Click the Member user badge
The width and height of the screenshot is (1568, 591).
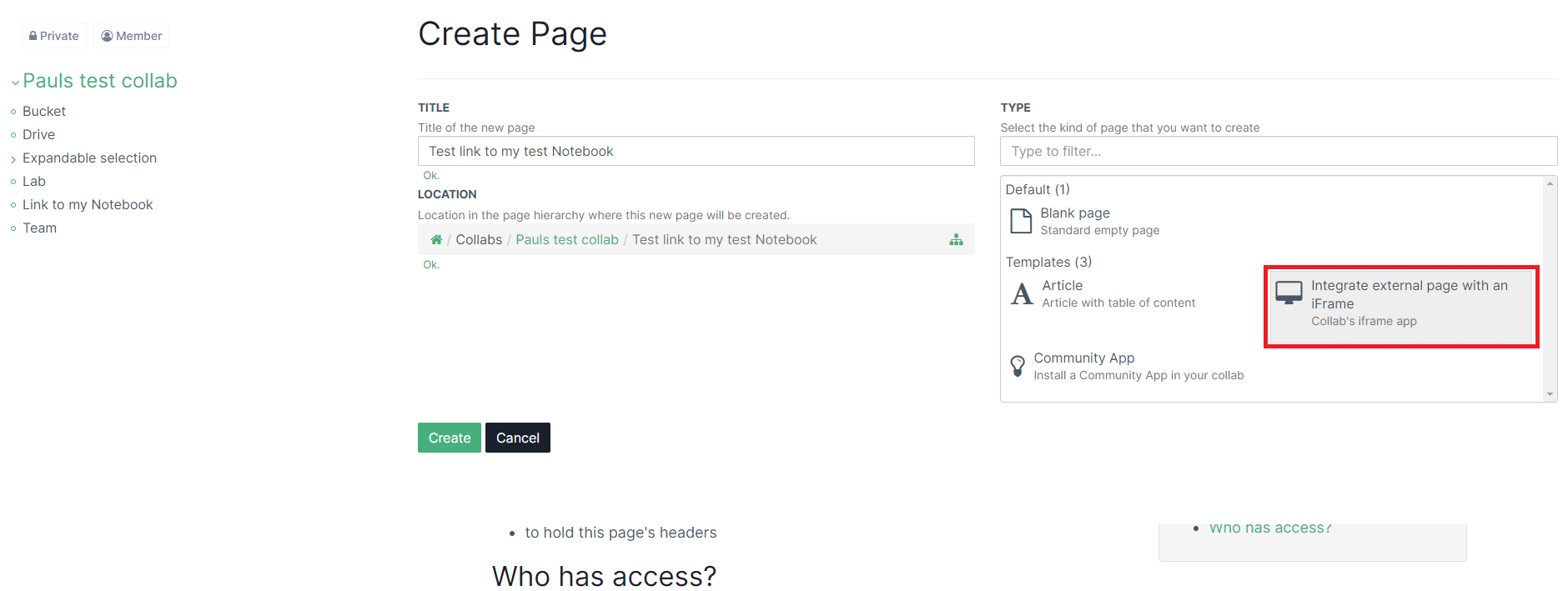[x=132, y=36]
